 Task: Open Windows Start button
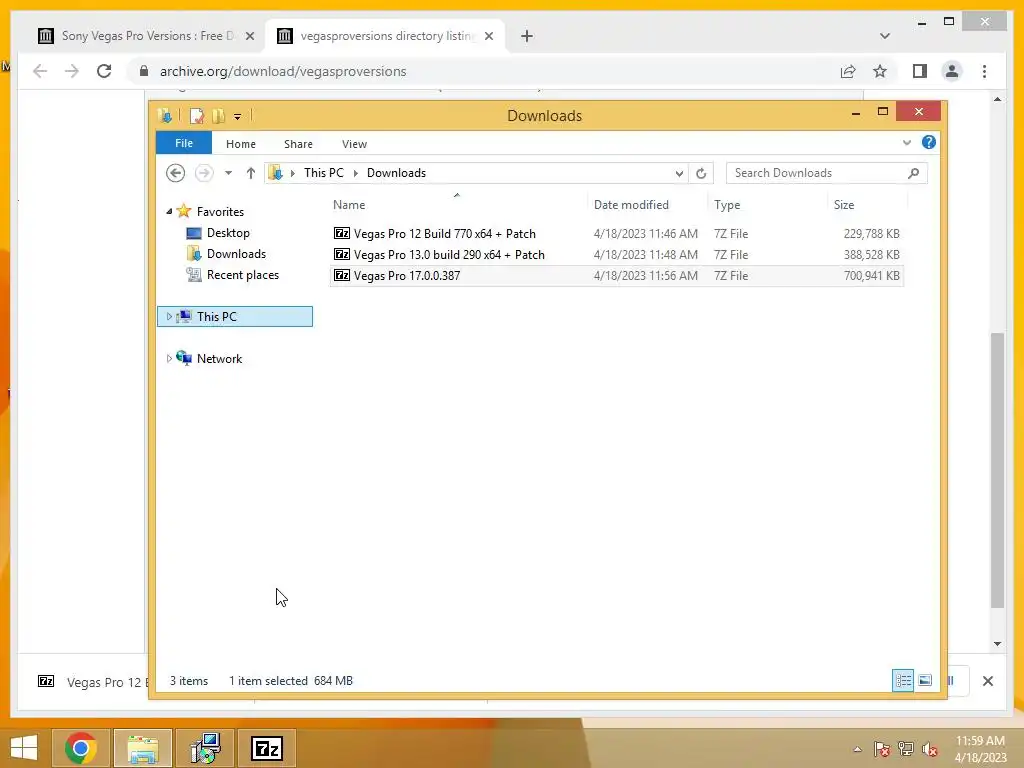[x=24, y=748]
